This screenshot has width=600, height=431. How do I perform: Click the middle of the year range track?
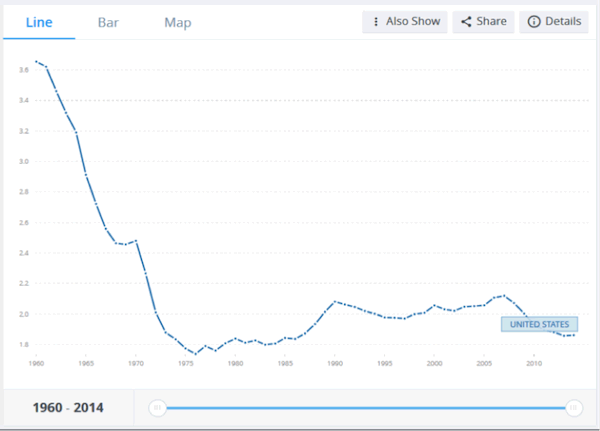point(365,407)
